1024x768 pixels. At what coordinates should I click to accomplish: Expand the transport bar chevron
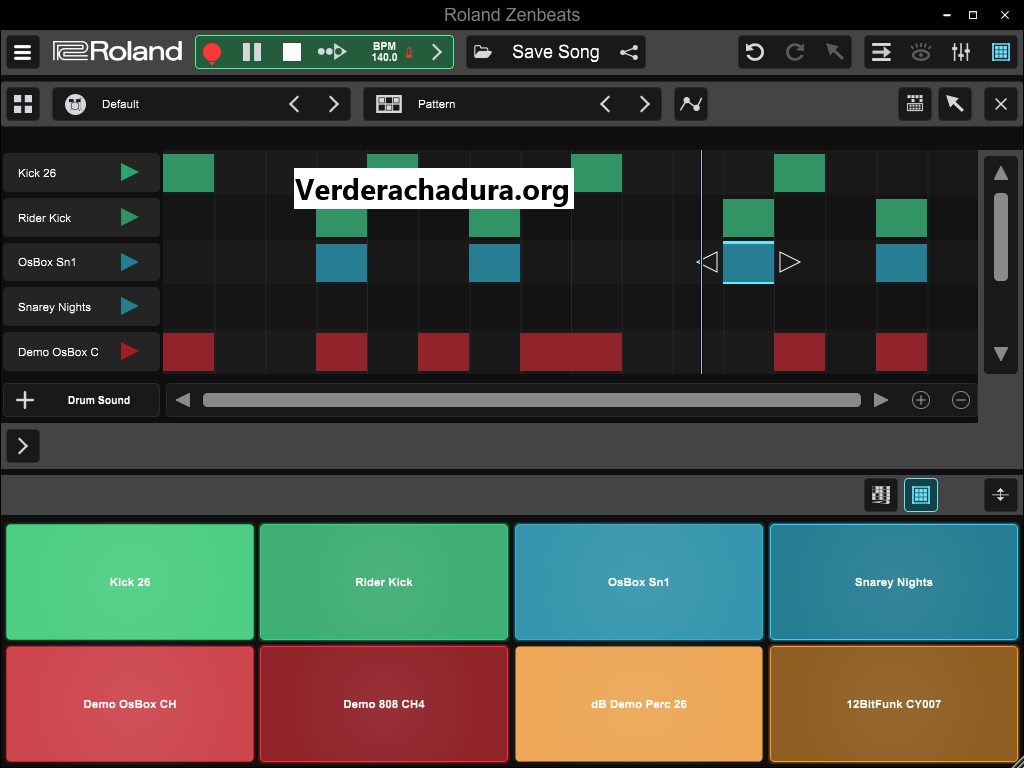[x=437, y=52]
